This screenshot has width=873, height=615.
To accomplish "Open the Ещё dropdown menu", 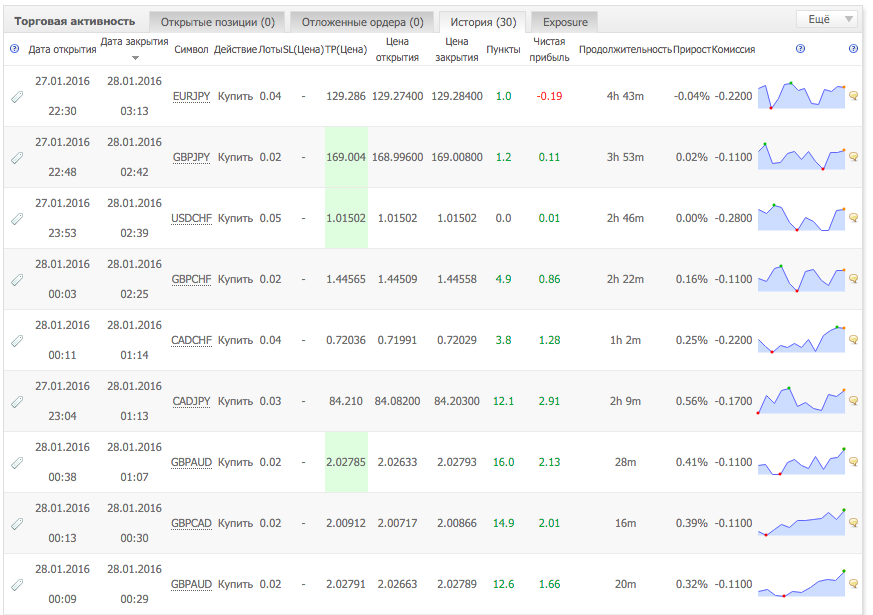I will [x=827, y=19].
